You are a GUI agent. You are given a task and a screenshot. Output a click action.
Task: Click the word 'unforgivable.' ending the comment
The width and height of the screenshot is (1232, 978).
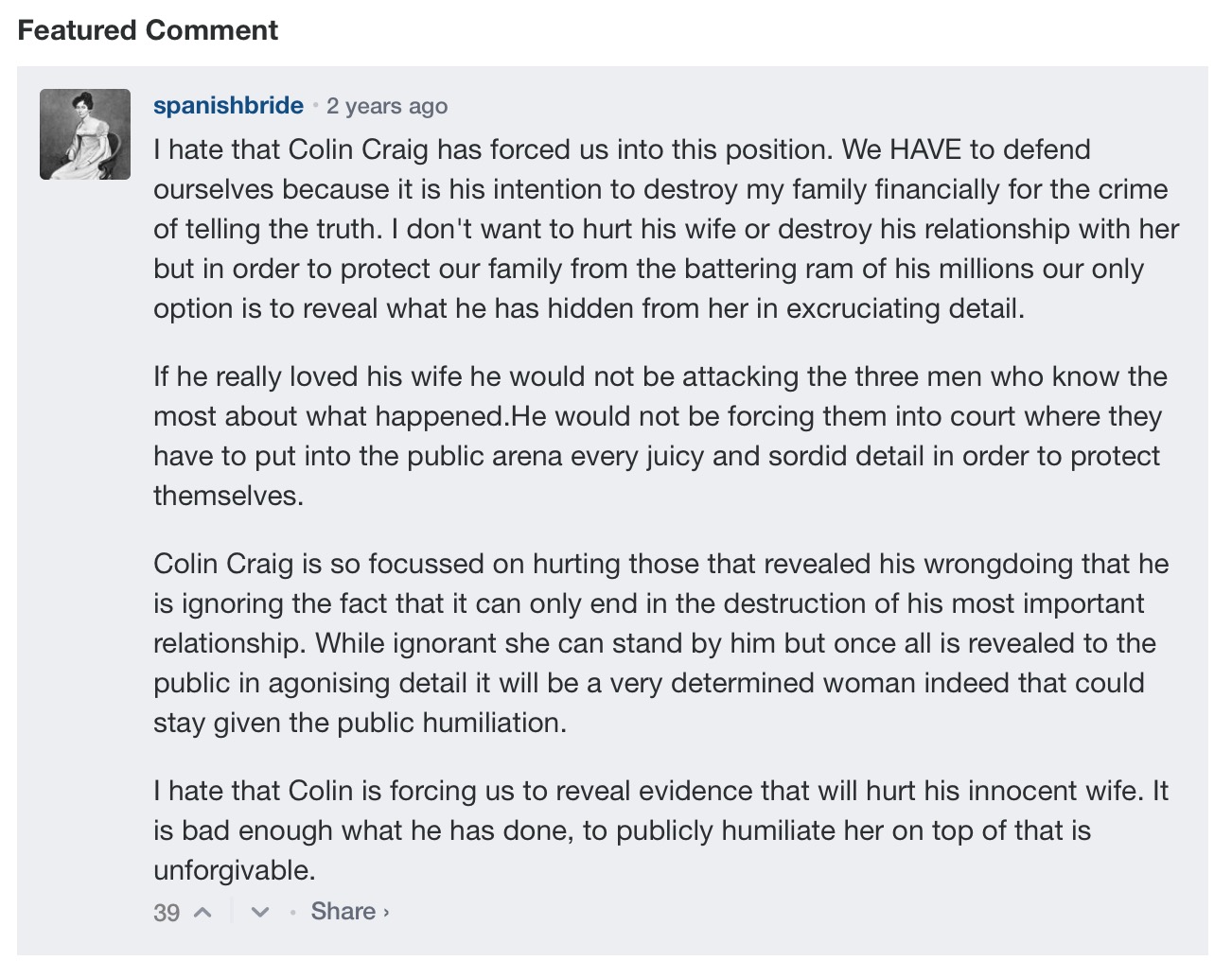tap(234, 870)
